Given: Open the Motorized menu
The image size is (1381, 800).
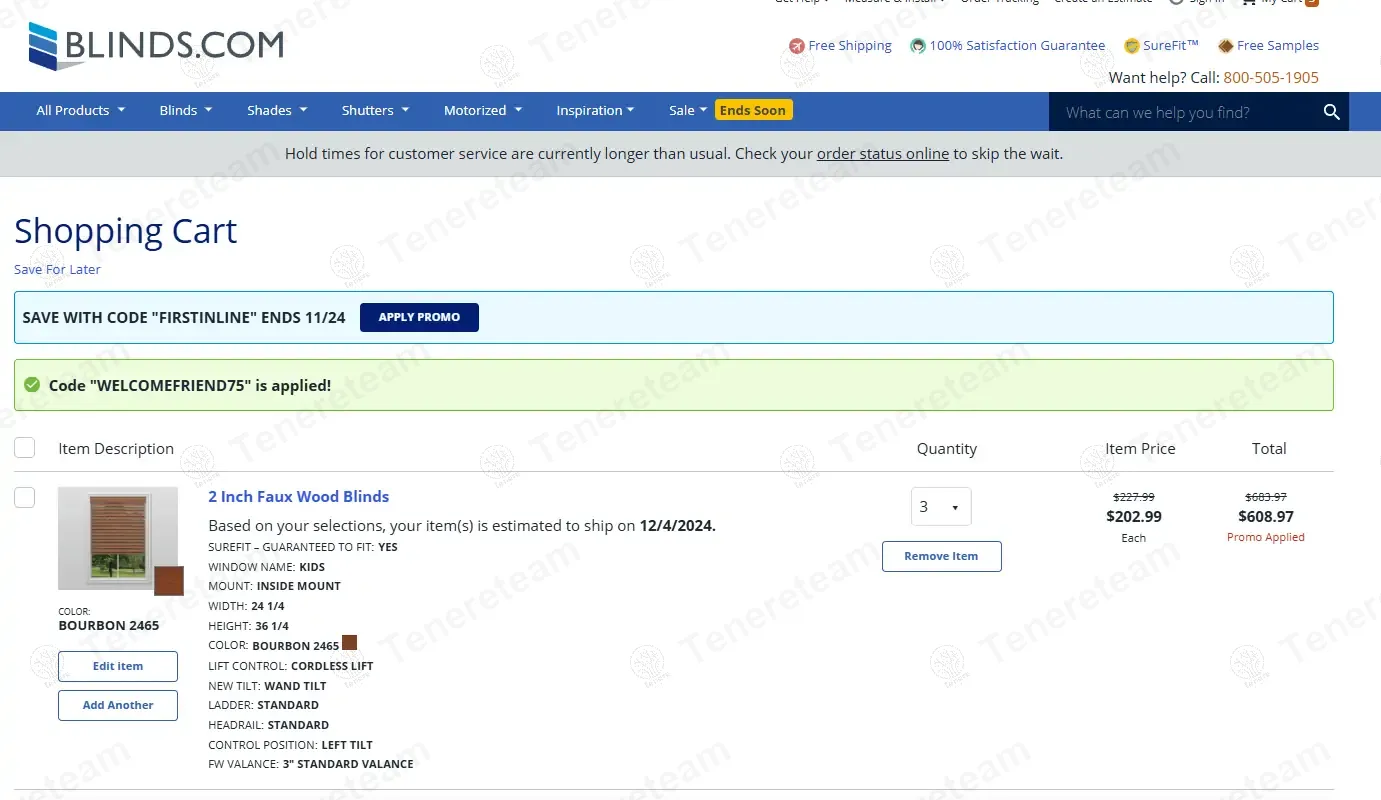Looking at the screenshot, I should coord(482,111).
